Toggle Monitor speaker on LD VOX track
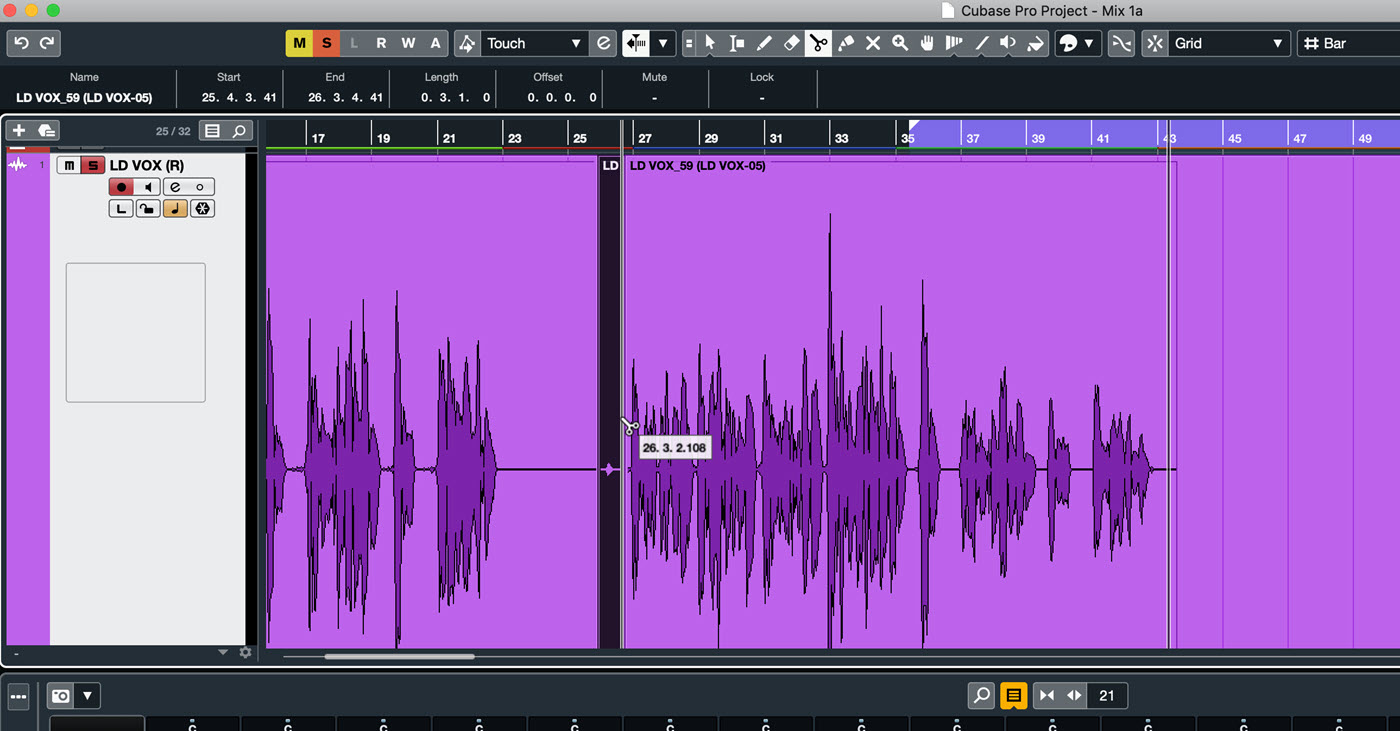 coord(148,187)
